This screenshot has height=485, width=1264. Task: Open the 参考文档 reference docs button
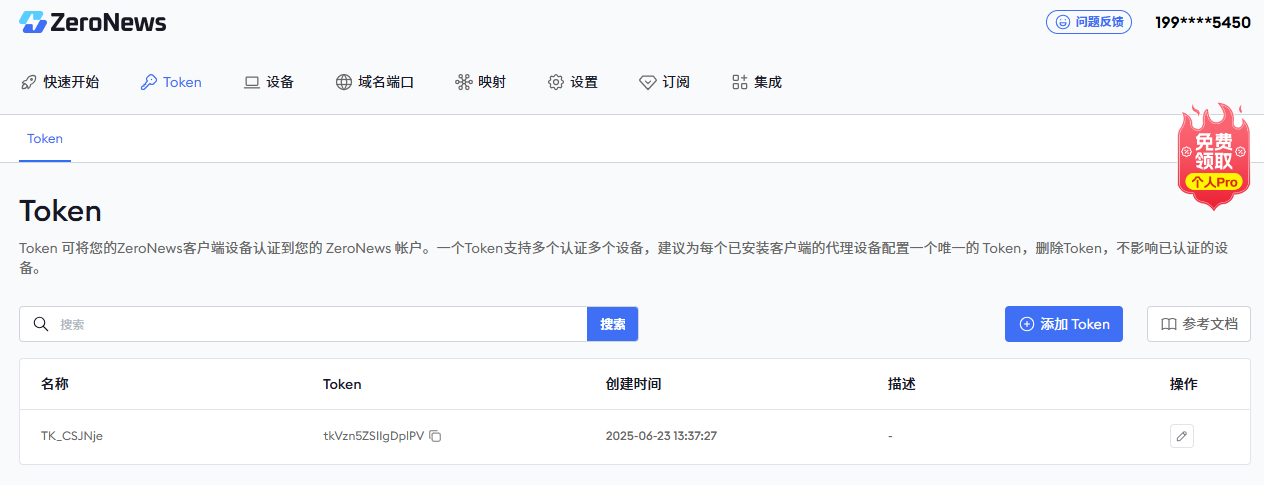(1199, 324)
